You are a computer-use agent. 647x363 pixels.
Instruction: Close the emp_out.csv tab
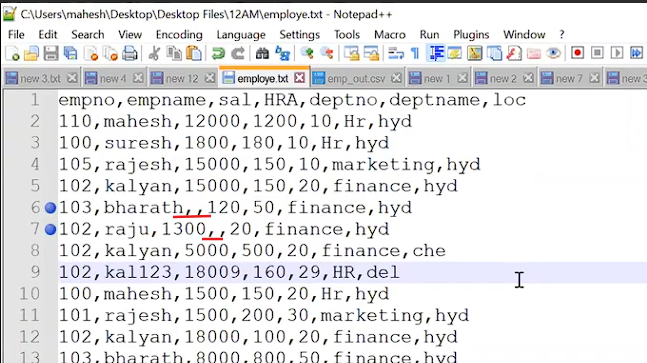pyautogui.click(x=397, y=78)
